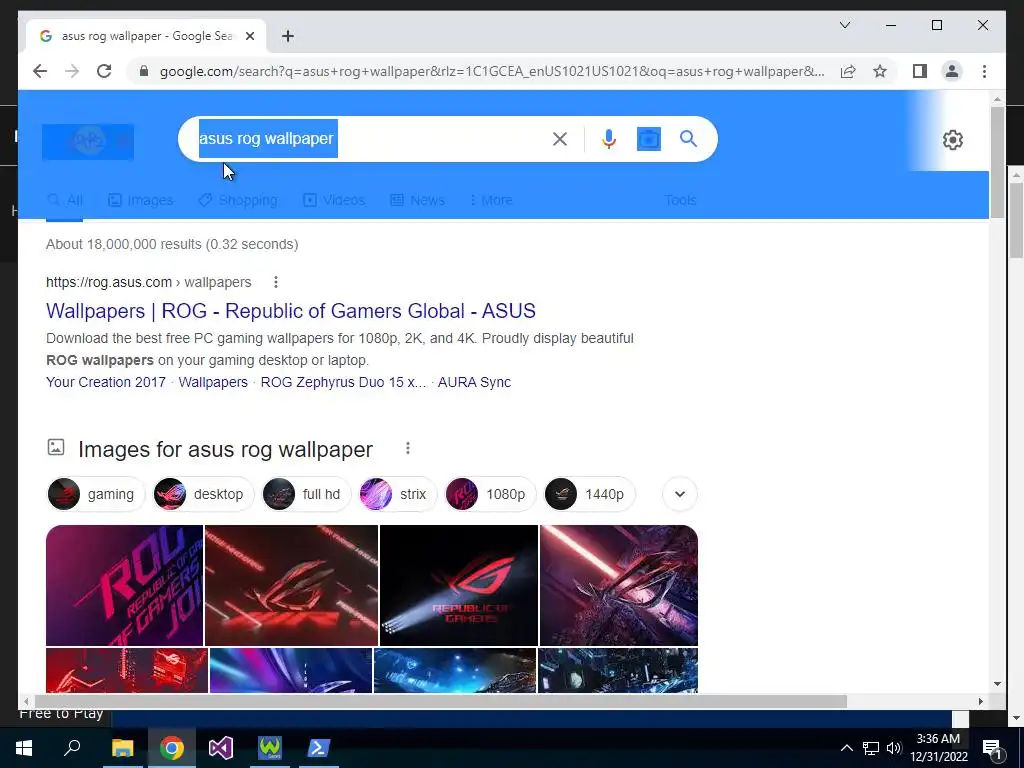Go forward with the forward arrow
1024x768 pixels.
tap(72, 71)
